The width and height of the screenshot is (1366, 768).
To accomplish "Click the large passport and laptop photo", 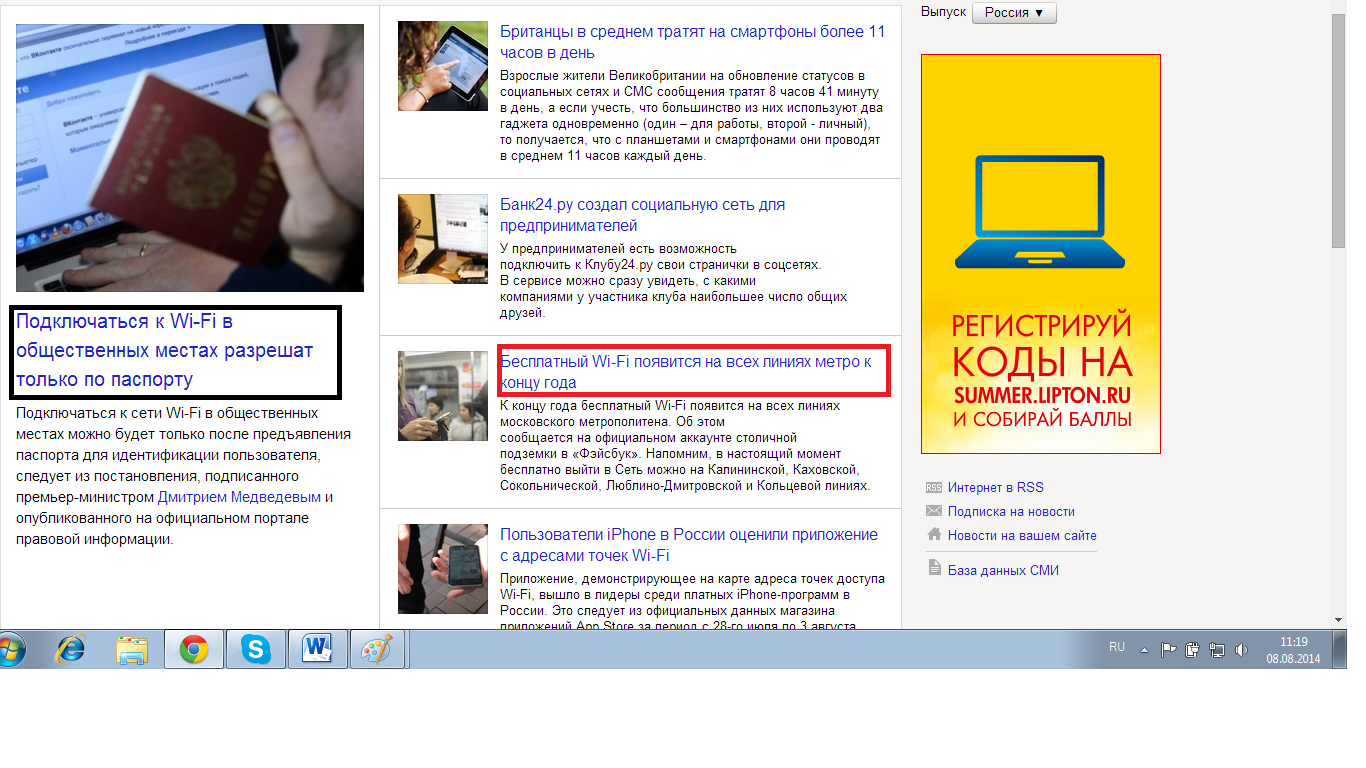I will pyautogui.click(x=190, y=157).
